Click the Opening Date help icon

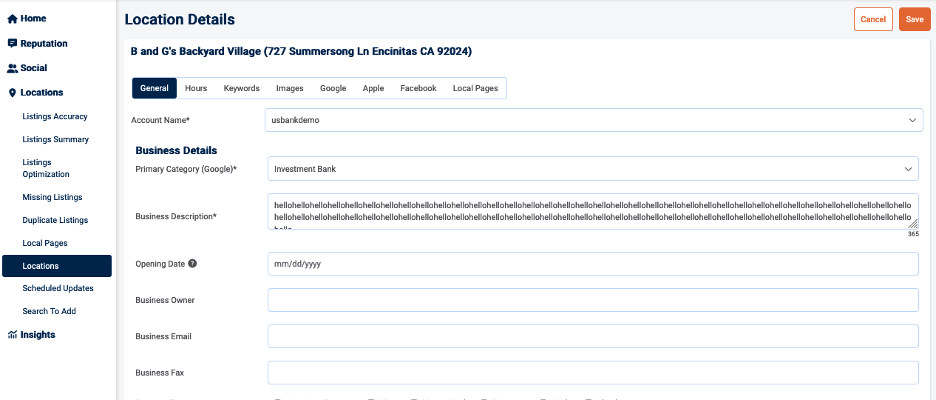(192, 263)
